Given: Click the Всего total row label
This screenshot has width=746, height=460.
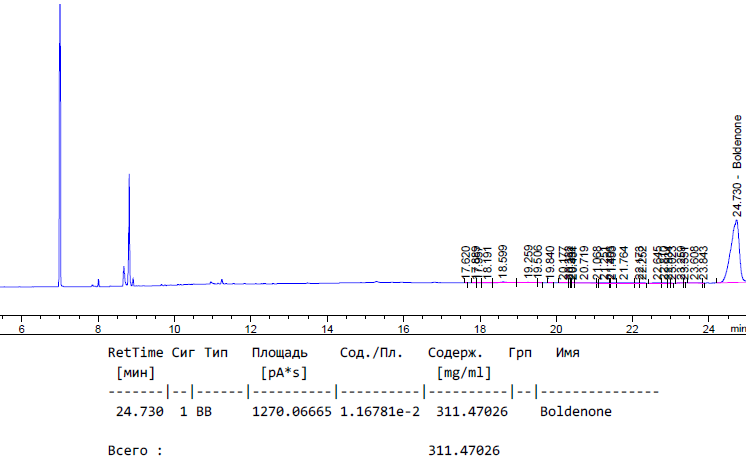Looking at the screenshot, I should tap(135, 450).
